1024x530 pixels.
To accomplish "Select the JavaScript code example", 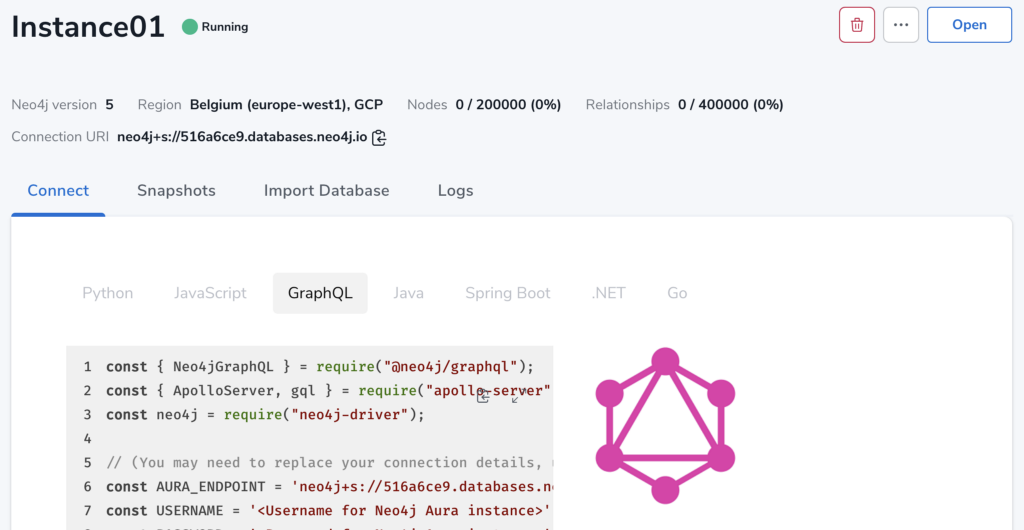I will [x=210, y=293].
